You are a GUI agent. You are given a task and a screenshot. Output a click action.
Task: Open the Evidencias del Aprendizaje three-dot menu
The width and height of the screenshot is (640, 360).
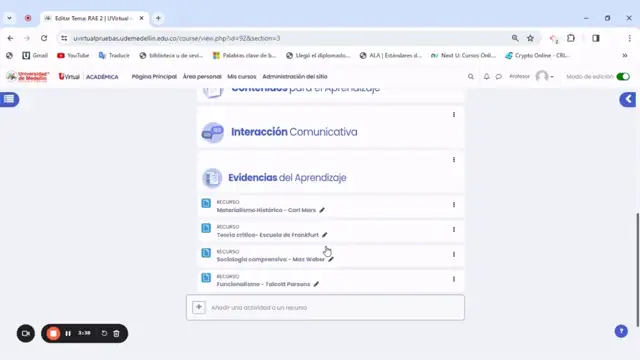454,160
